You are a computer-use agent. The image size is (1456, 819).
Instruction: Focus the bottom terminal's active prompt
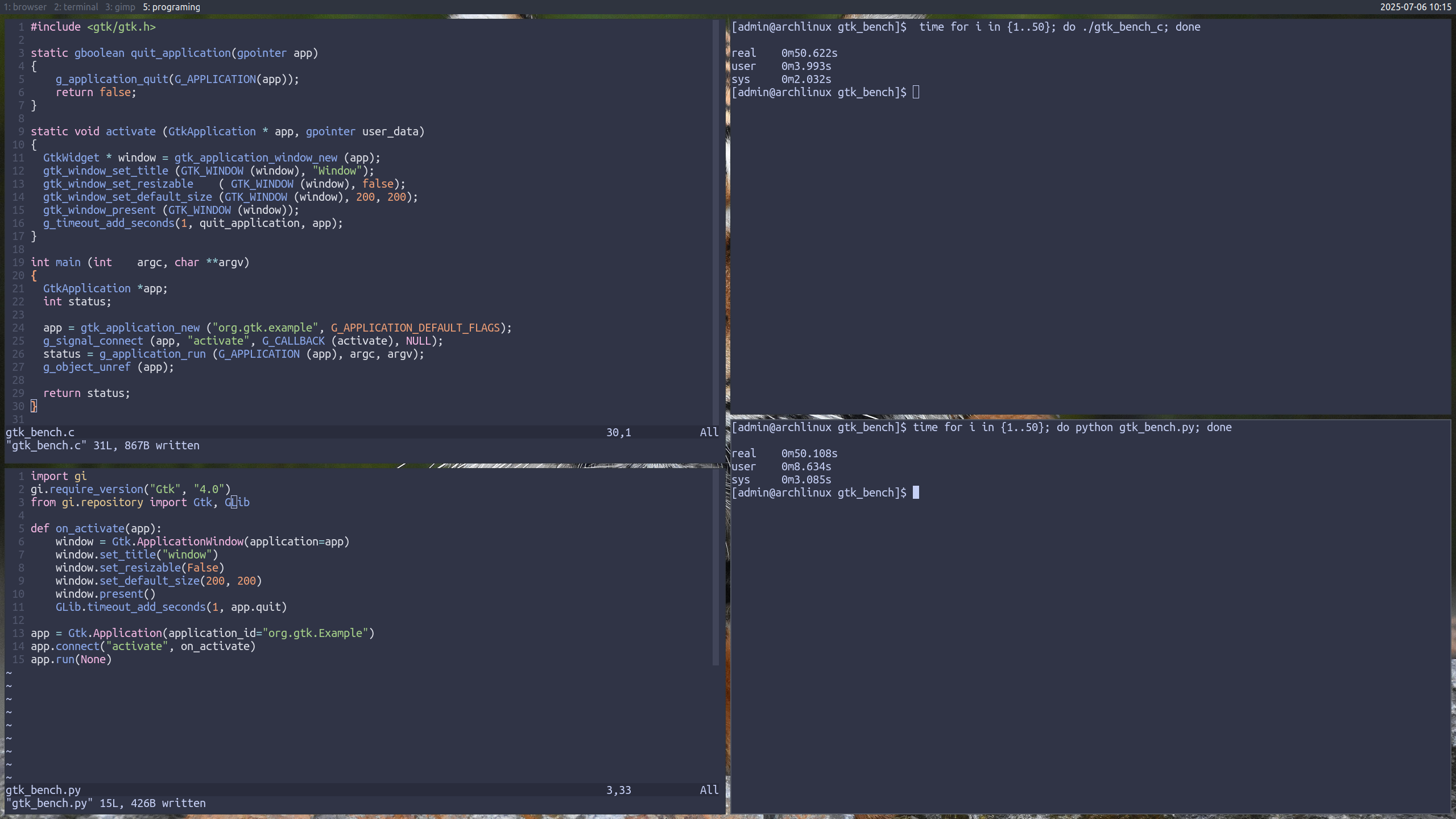pos(916,493)
